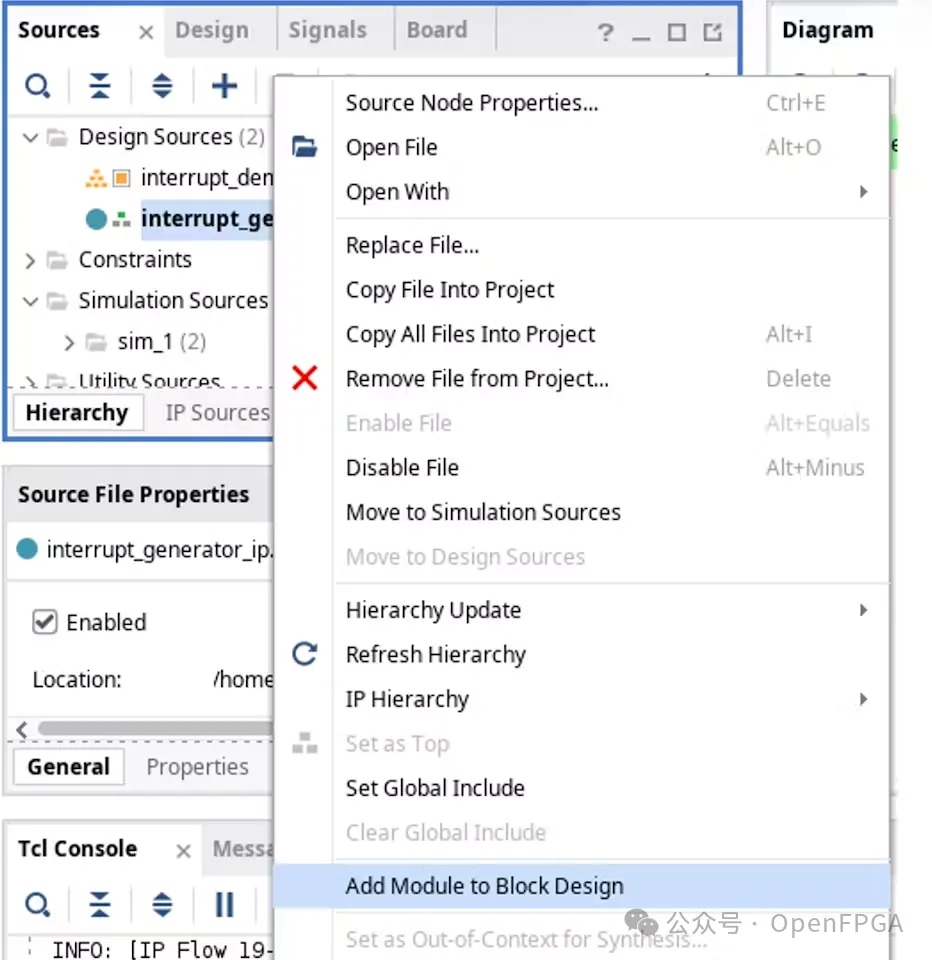932x960 pixels.
Task: Click the Sources panel help question mark
Action: 605,33
